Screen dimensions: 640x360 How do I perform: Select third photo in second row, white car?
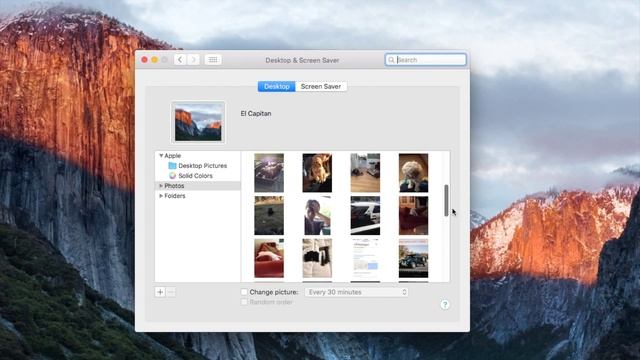coord(365,216)
